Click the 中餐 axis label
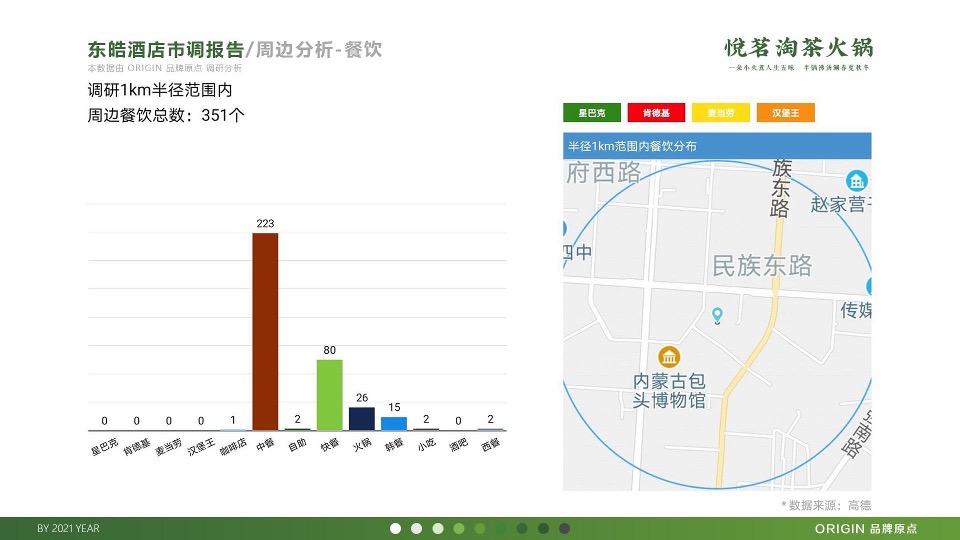The height and width of the screenshot is (540, 960). pos(265,444)
